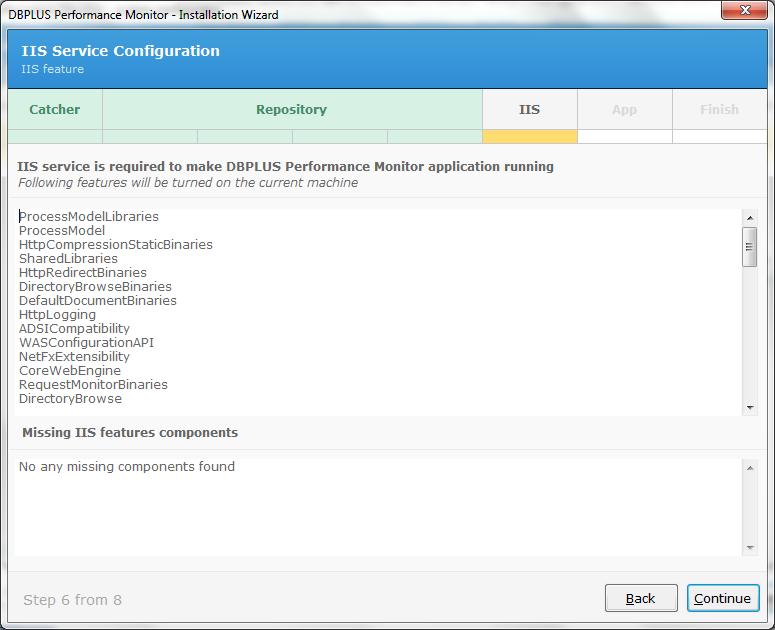Click the yellow IIS progress segment
The width and height of the screenshot is (775, 630).
[x=530, y=136]
